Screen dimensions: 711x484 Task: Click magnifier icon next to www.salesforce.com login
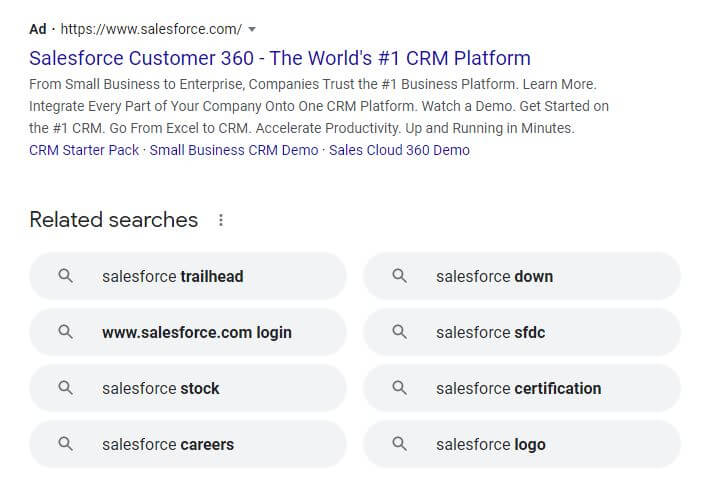(x=66, y=332)
